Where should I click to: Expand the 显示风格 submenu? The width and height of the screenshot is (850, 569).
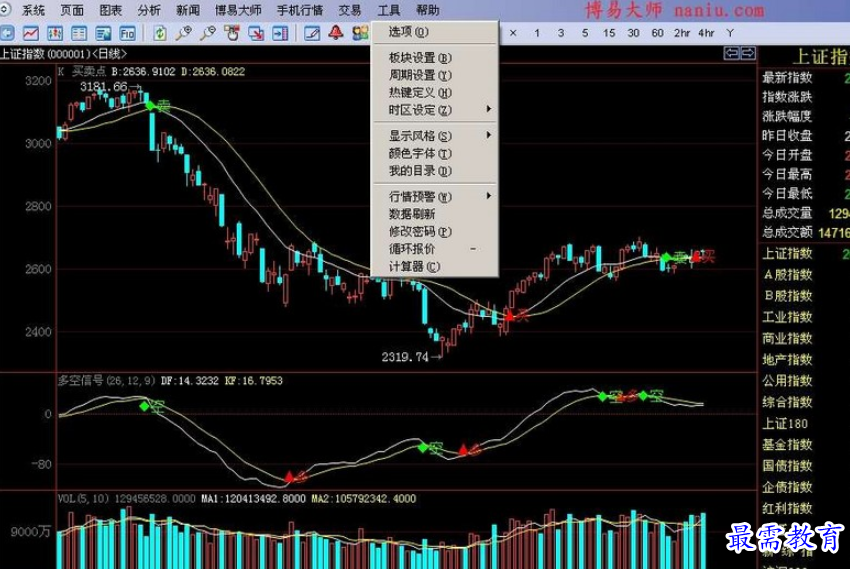pyautogui.click(x=434, y=136)
